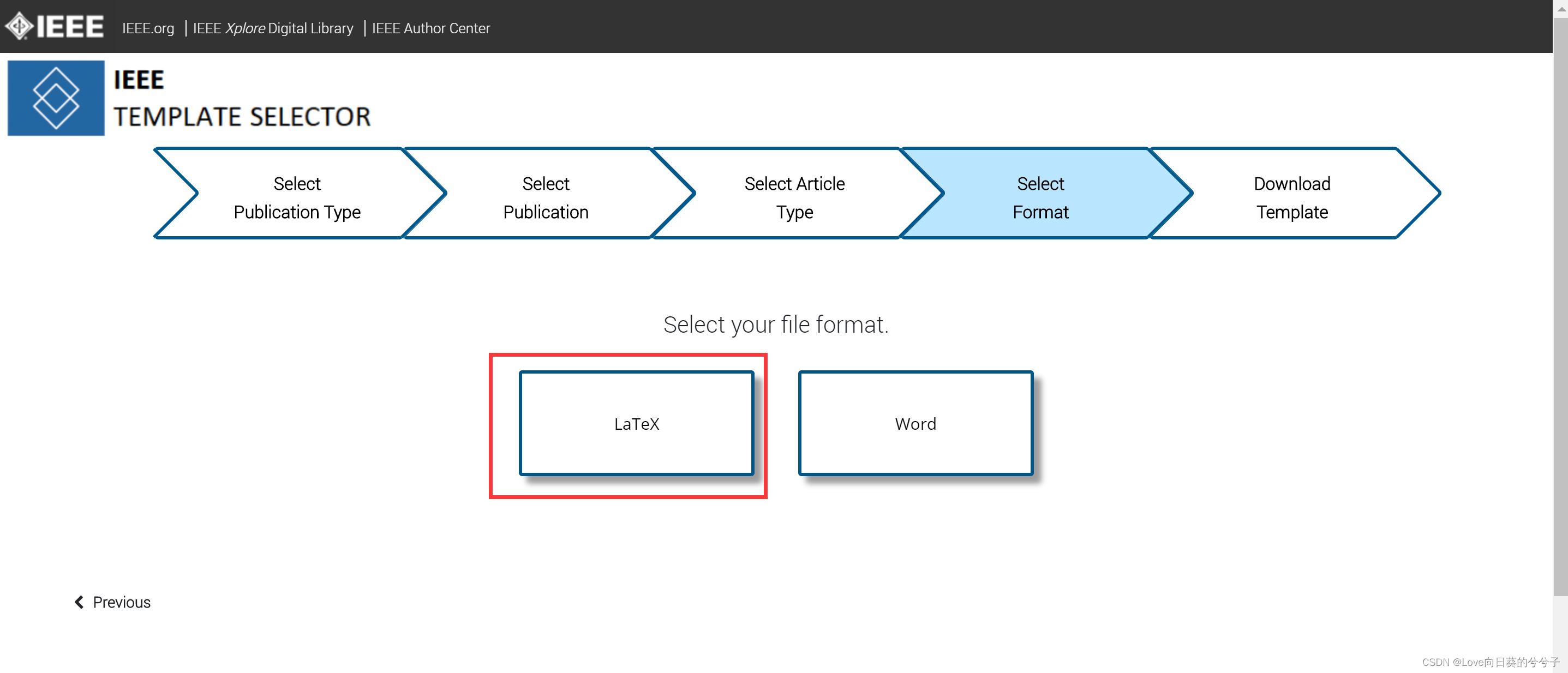Click the highlighted Select Format step
This screenshot has height=673, width=1568.
[1040, 197]
